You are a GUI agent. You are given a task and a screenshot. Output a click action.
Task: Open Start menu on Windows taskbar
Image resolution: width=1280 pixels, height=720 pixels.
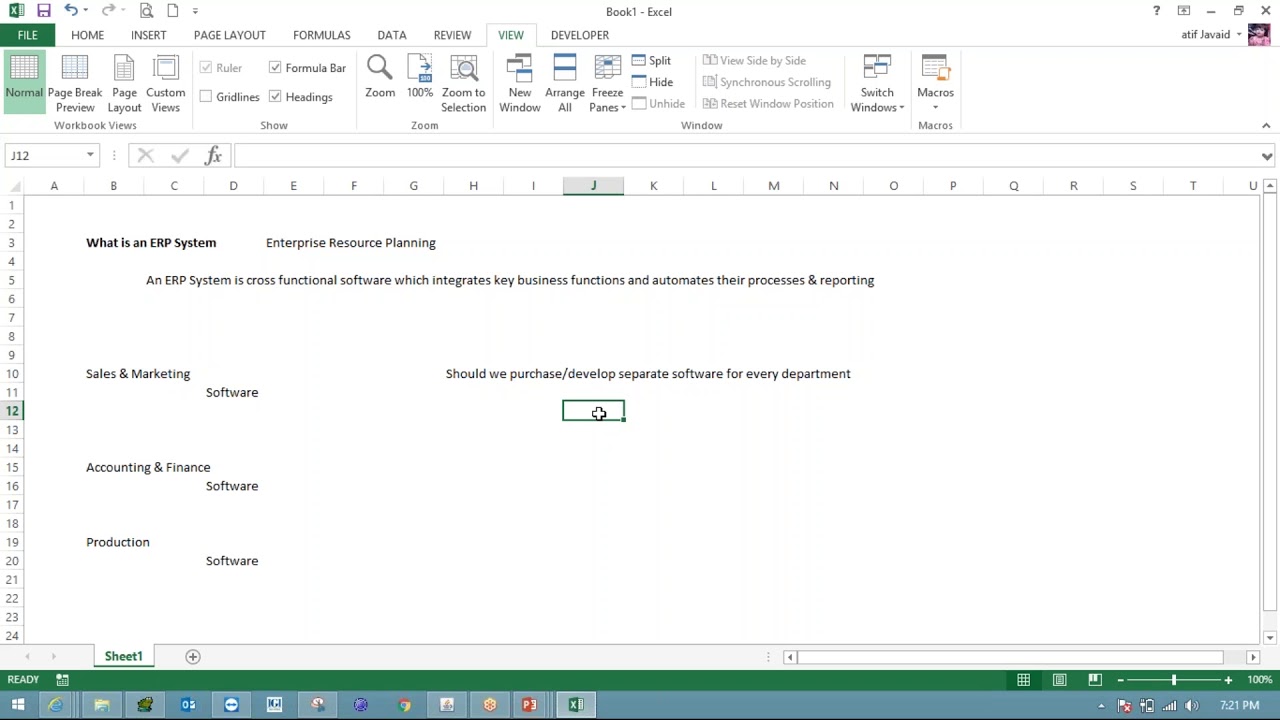(17, 705)
